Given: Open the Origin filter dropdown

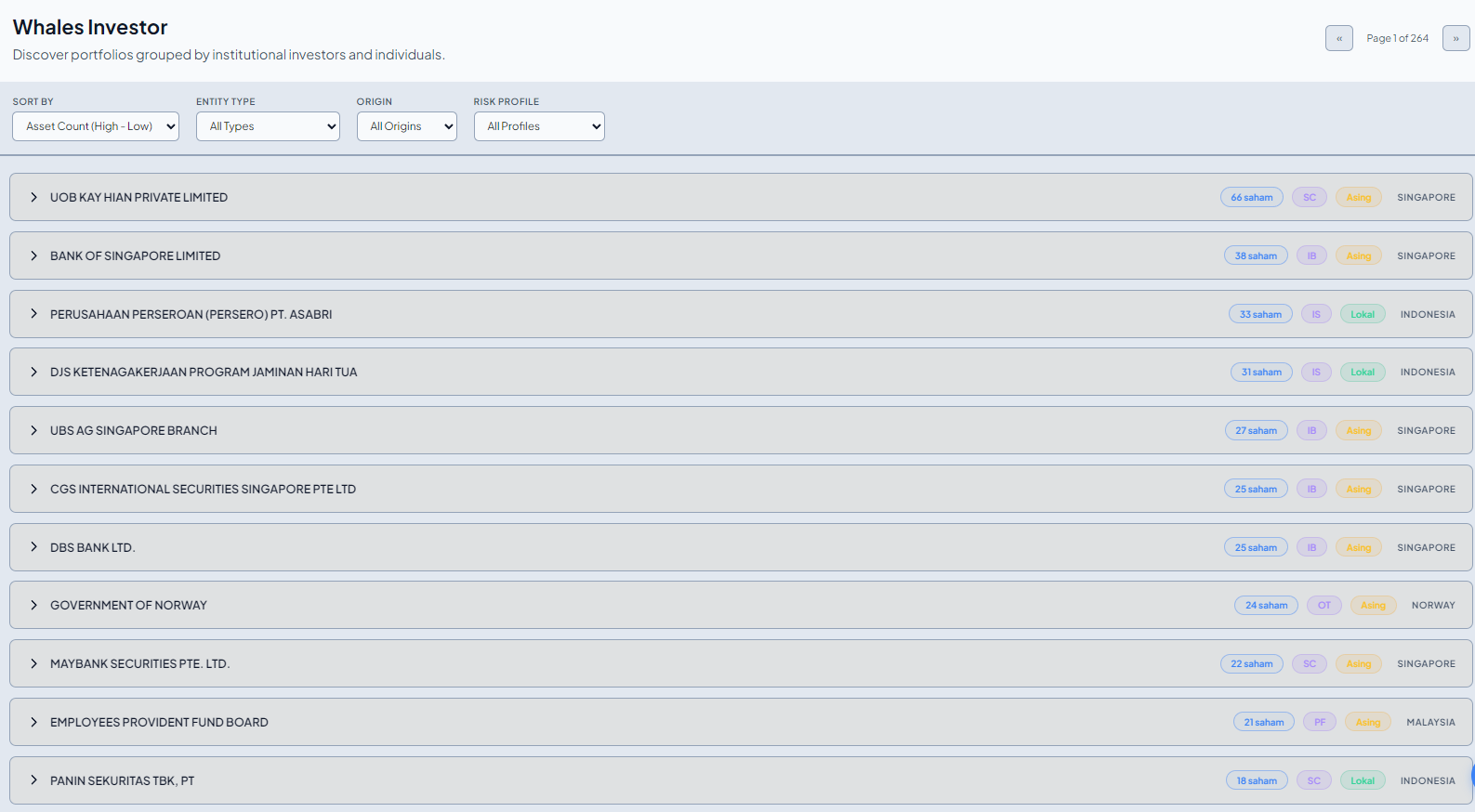Looking at the screenshot, I should tap(407, 126).
